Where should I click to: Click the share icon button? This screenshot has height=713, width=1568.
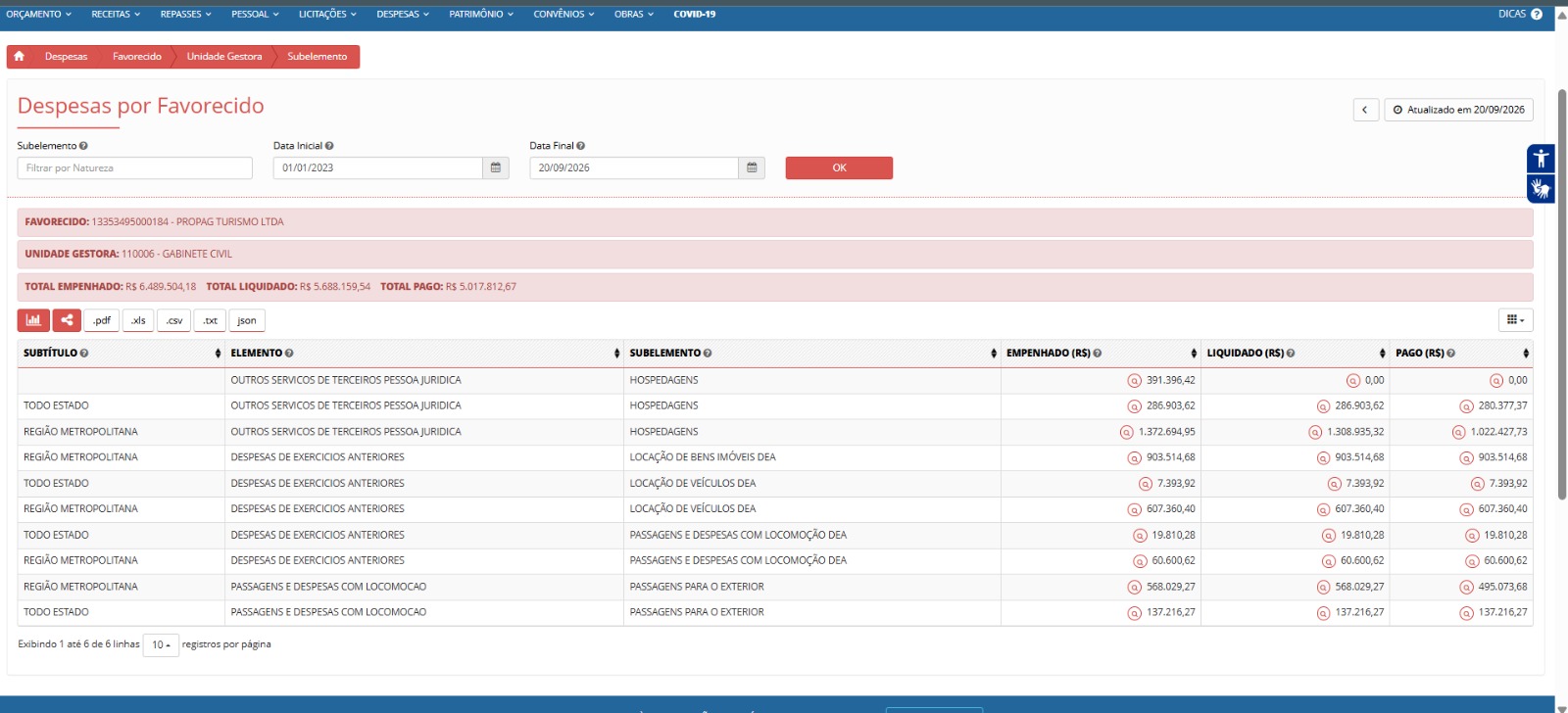(67, 320)
